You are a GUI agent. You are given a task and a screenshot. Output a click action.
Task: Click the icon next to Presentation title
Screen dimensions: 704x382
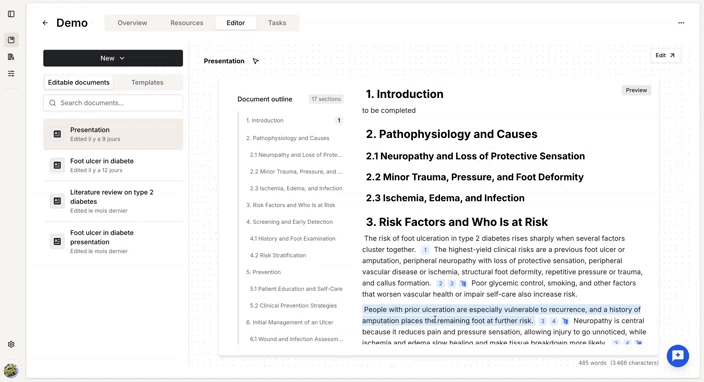pyautogui.click(x=255, y=61)
